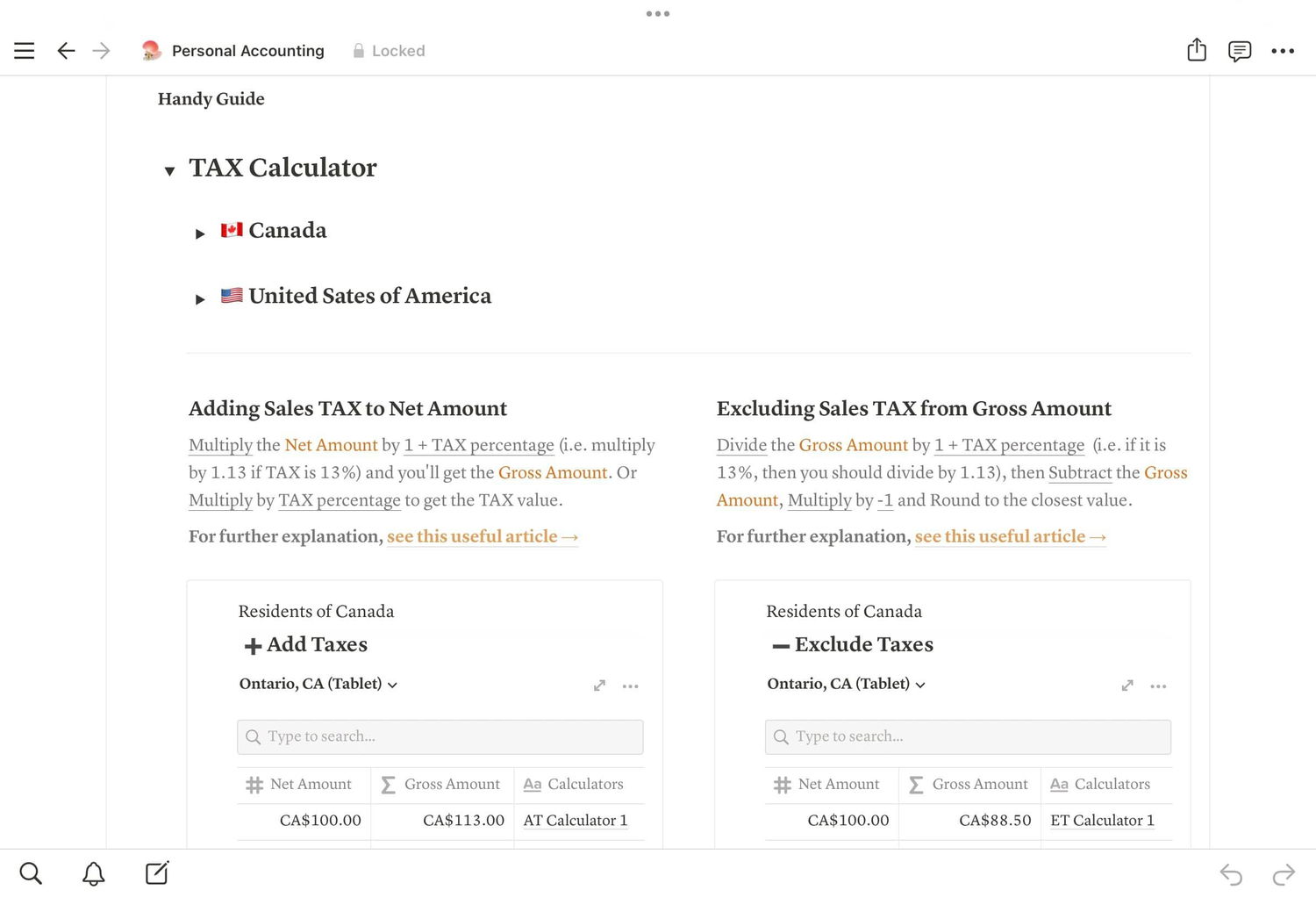Click Gross Amount column header in Add Taxes
Image resolution: width=1316 pixels, height=919 pixels.
[442, 784]
